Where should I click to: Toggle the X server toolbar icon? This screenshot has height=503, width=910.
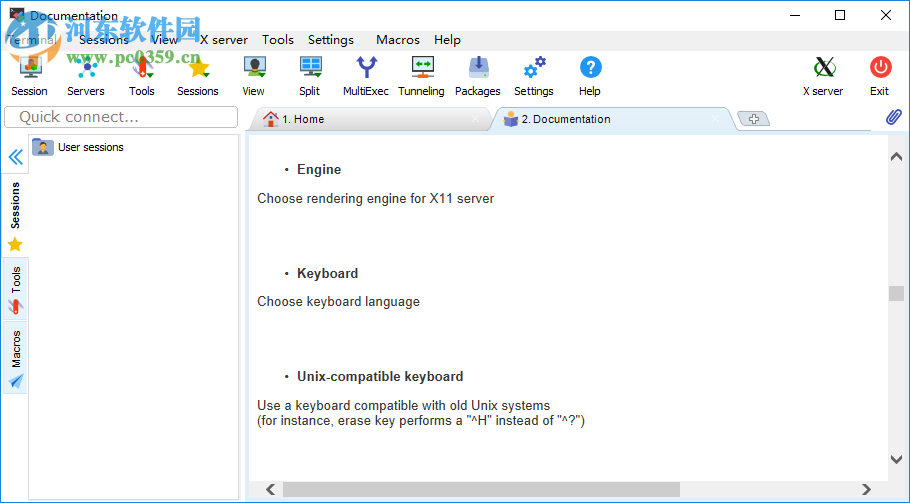coord(824,68)
